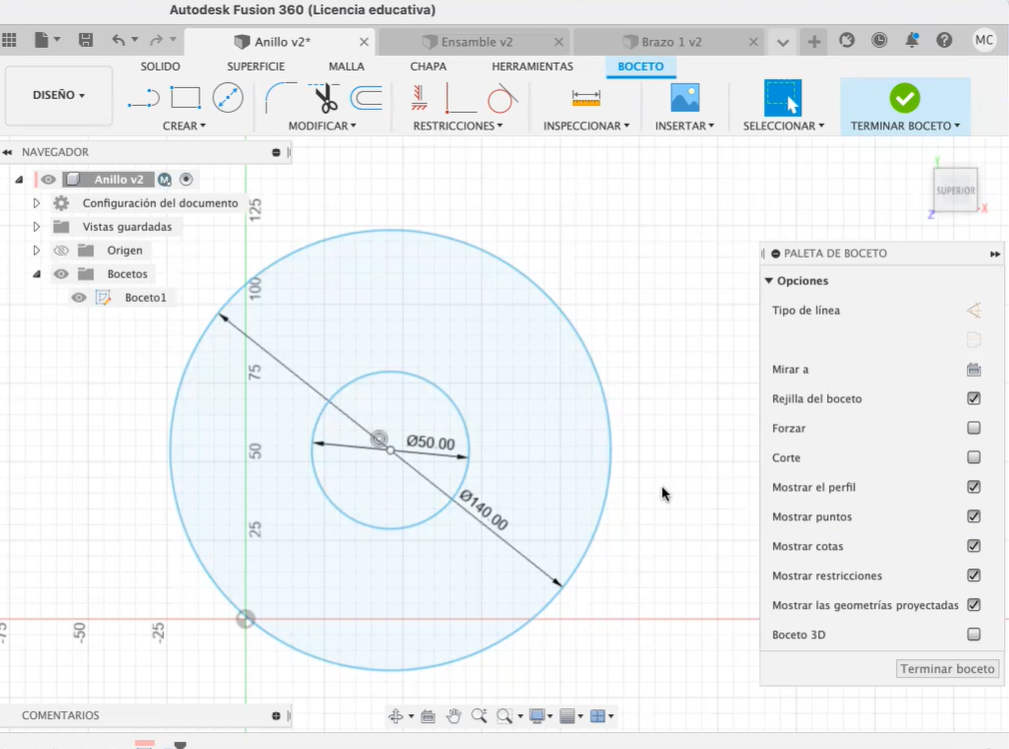Hide Boceto1 with its eye icon
1009x749 pixels.
[79, 297]
